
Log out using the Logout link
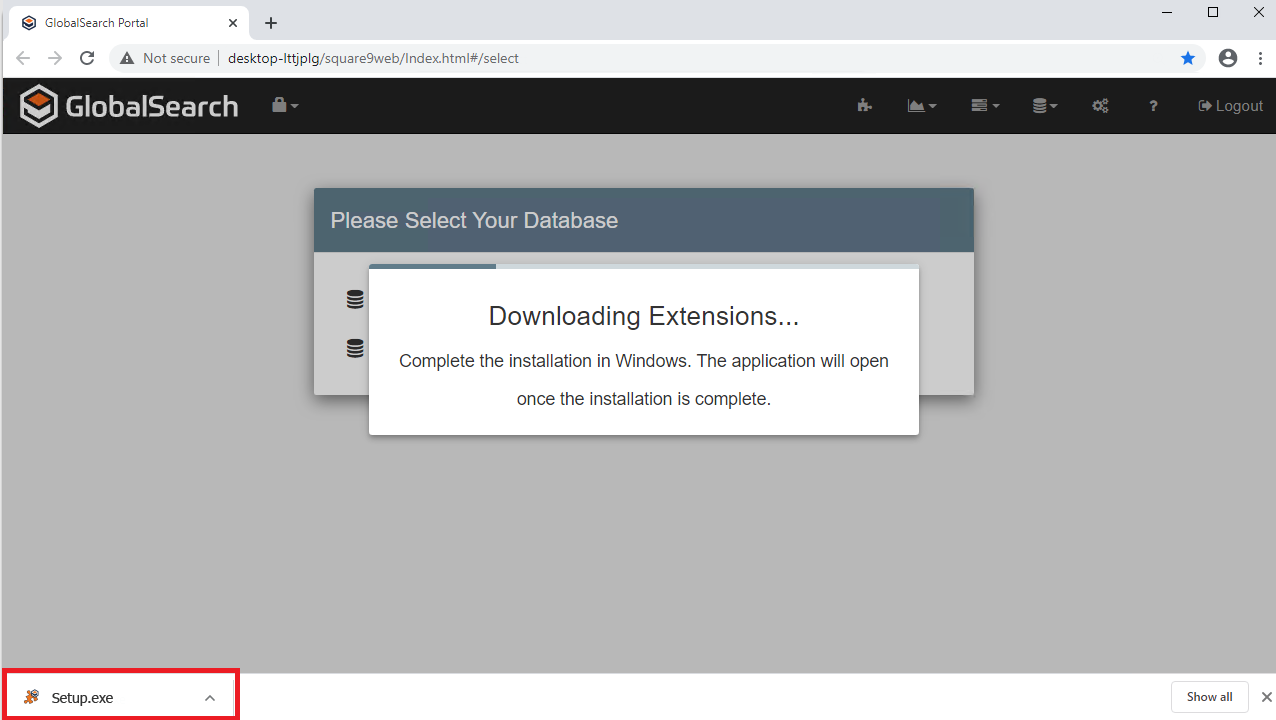pos(1230,106)
